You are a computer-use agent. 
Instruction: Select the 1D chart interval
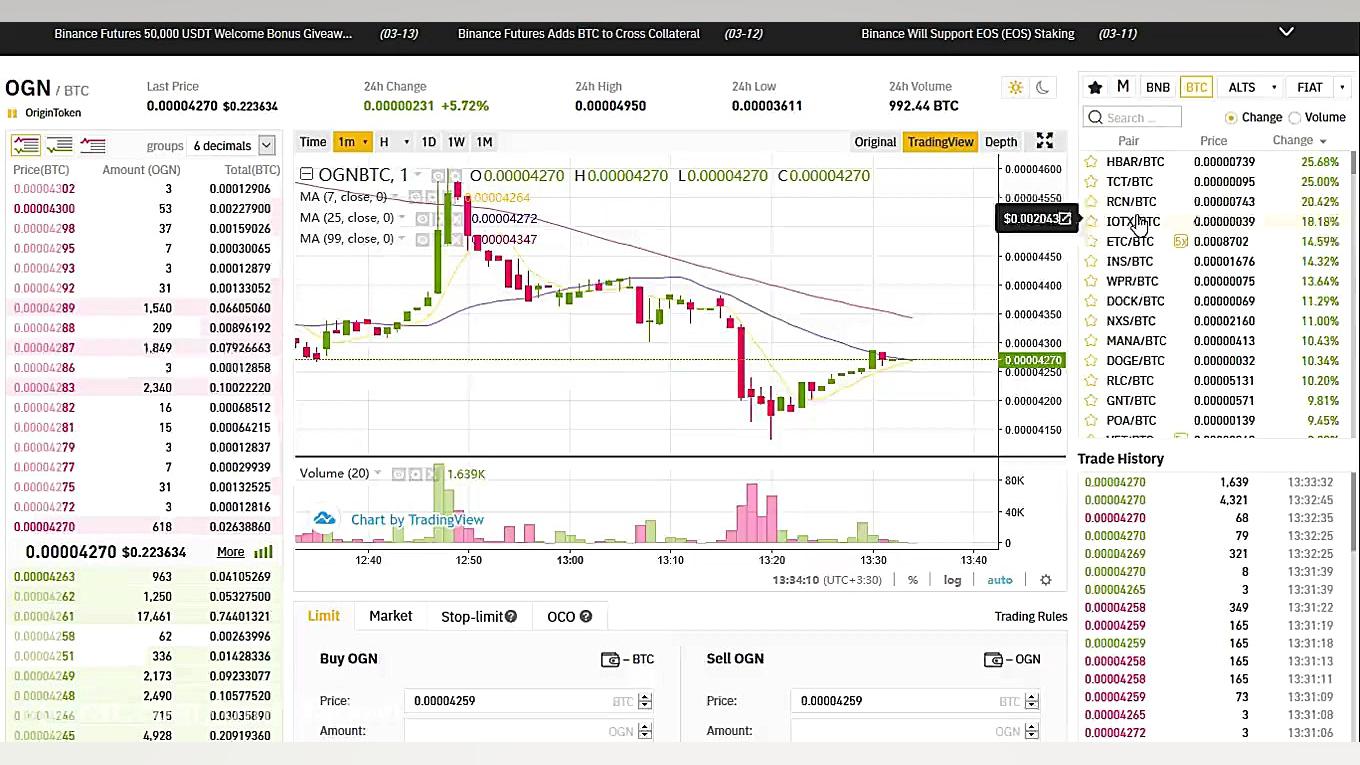point(428,142)
